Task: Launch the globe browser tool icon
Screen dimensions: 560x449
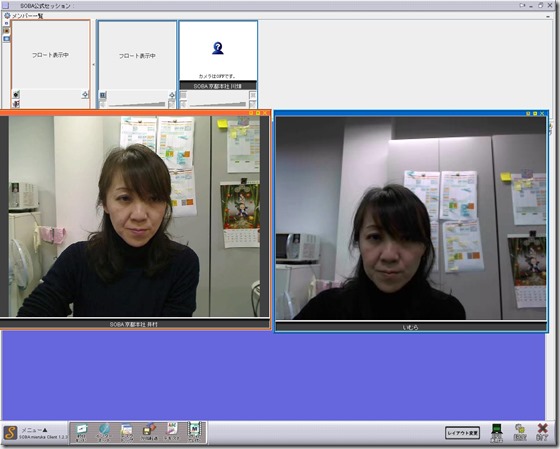Action: pyautogui.click(x=104, y=432)
